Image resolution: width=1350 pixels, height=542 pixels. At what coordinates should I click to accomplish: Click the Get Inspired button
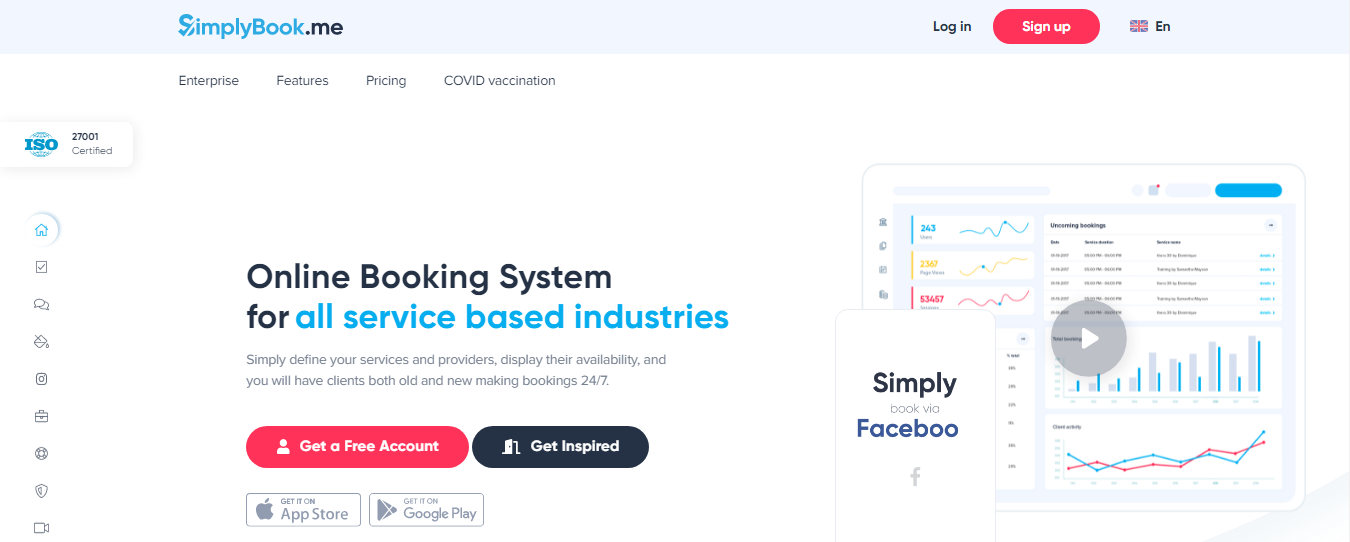pyautogui.click(x=560, y=447)
